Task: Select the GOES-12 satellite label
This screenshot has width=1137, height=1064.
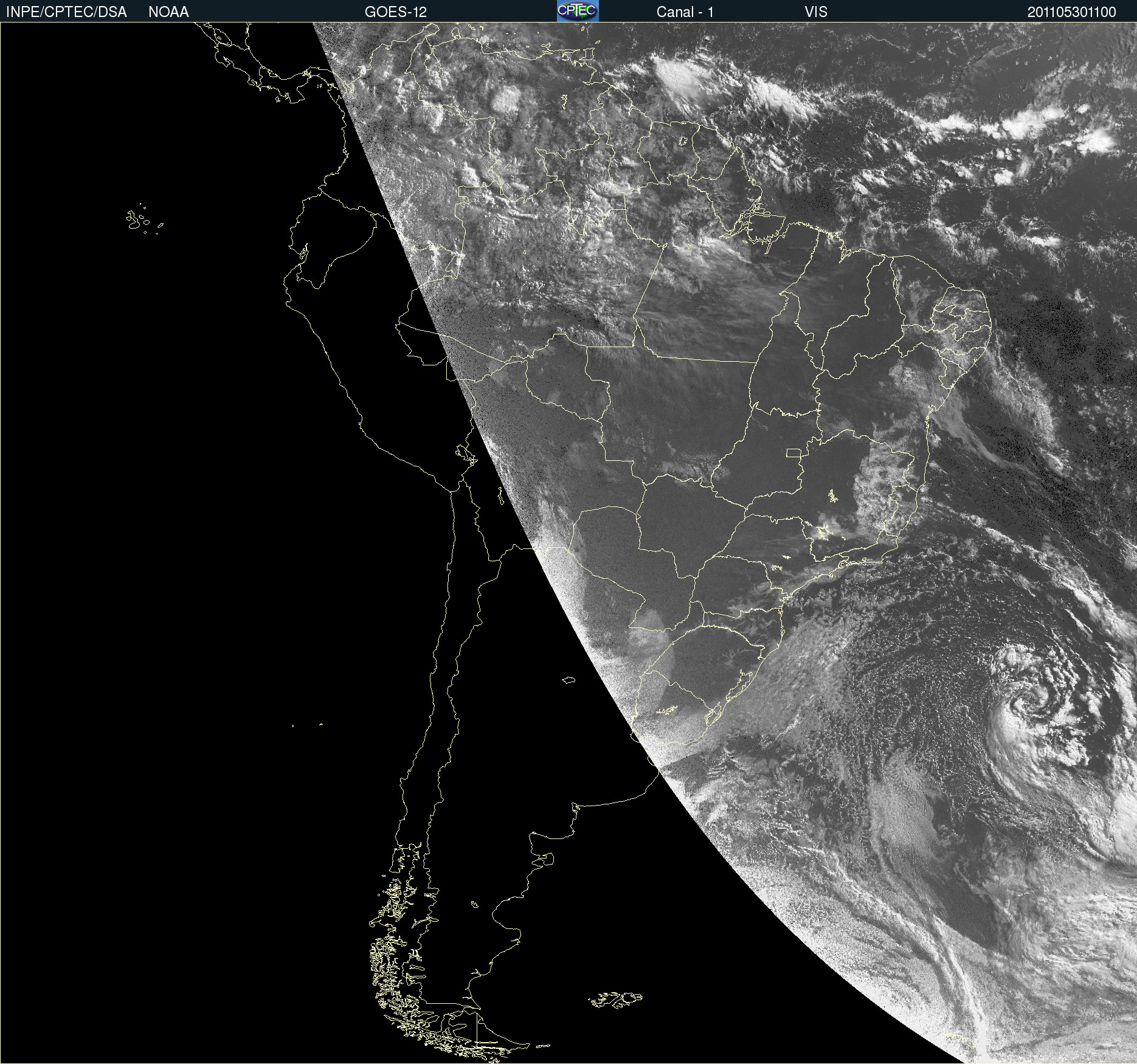Action: (395, 12)
